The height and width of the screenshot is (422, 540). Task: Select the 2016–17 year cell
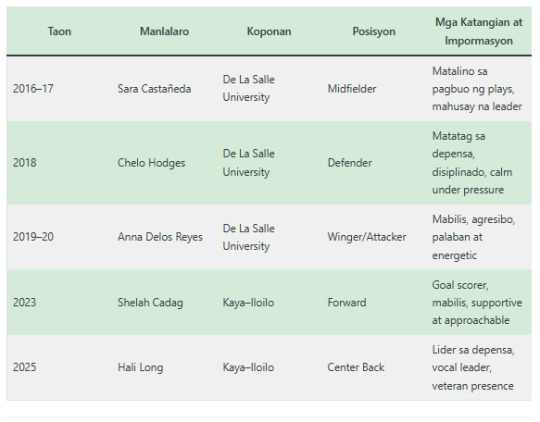33,89
